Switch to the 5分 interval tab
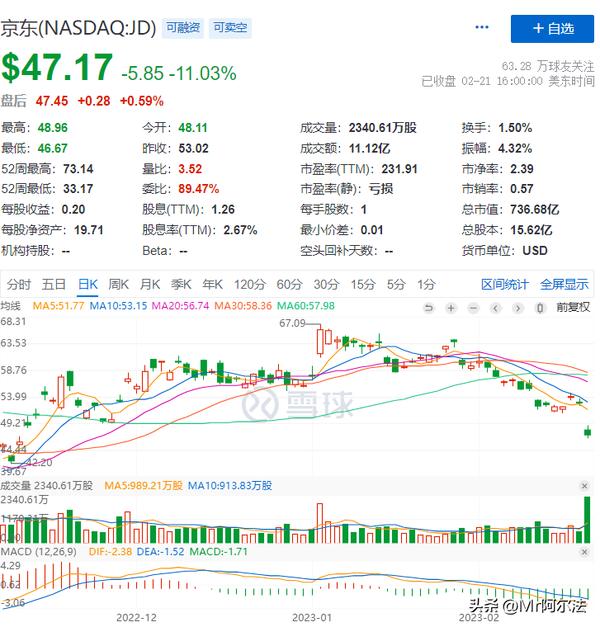The image size is (600, 627). point(396,284)
